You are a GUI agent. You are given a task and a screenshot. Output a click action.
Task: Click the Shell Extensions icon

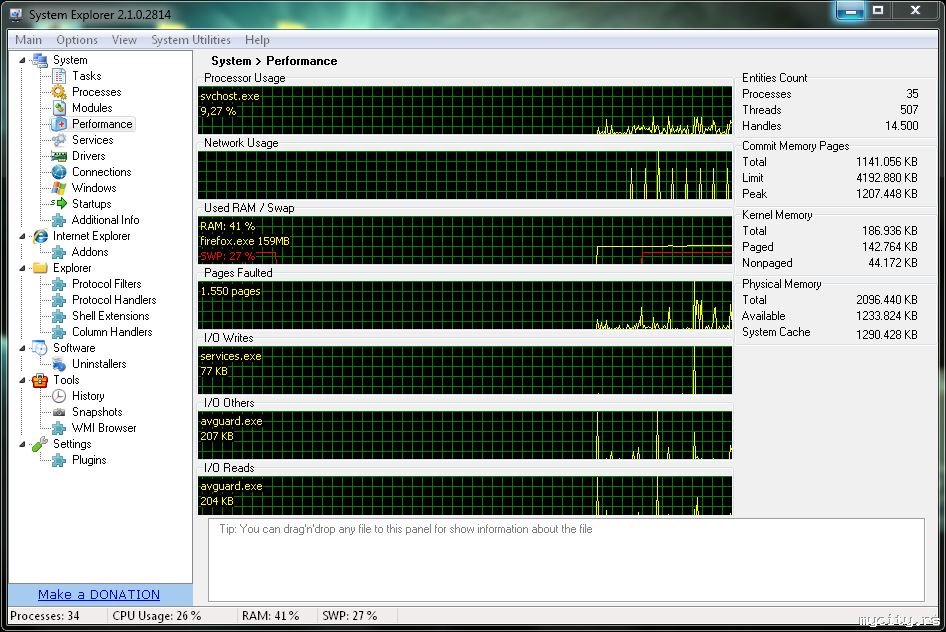(x=59, y=316)
